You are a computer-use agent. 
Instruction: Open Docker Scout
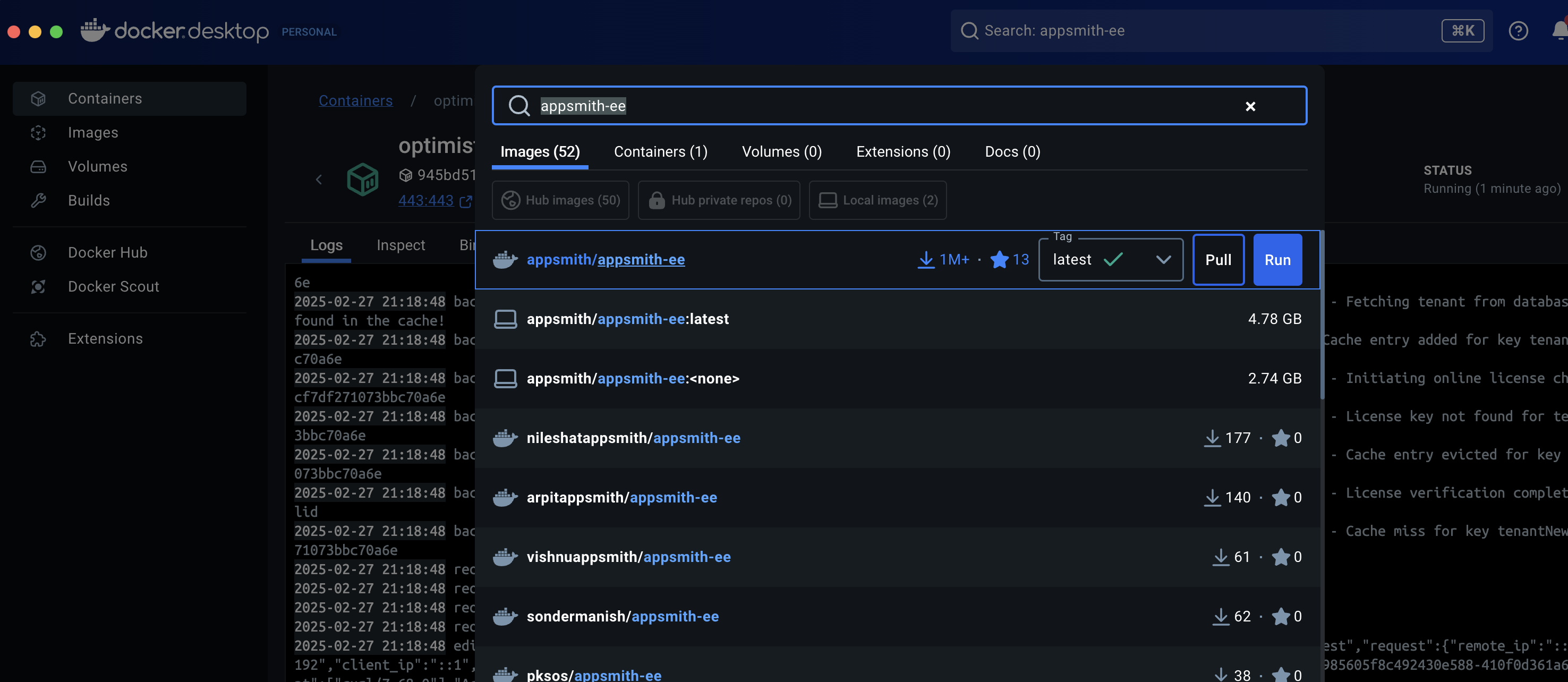(113, 286)
